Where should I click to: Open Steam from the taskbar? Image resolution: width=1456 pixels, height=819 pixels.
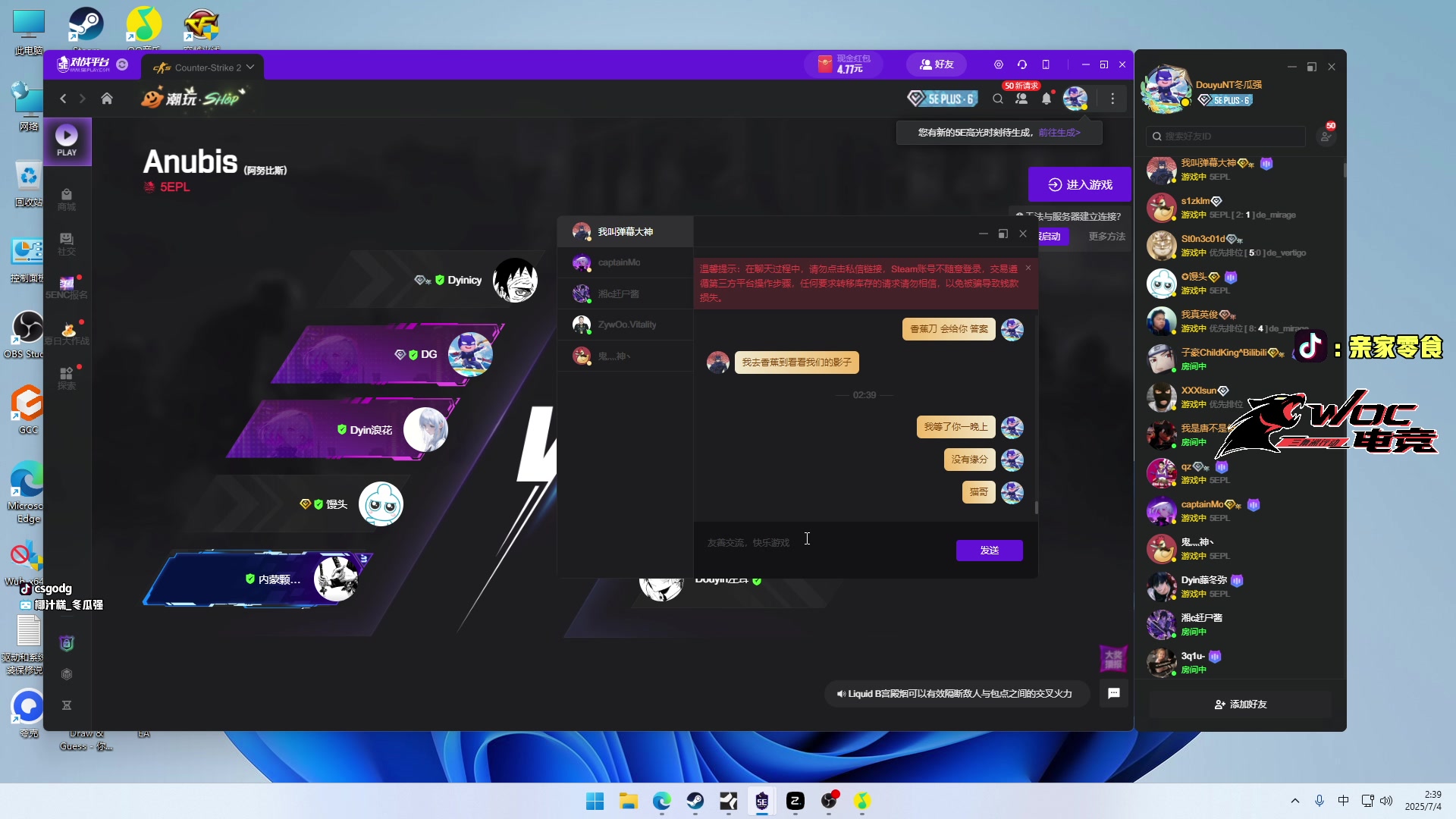(695, 801)
